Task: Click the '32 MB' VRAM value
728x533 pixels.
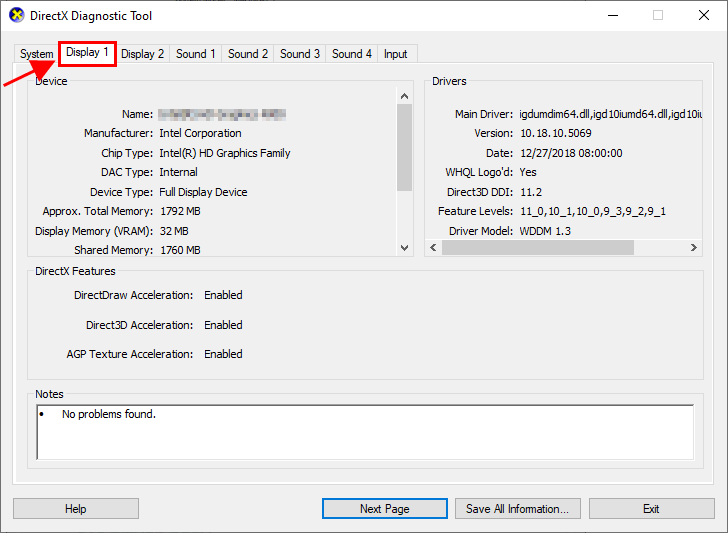Action: [x=174, y=231]
